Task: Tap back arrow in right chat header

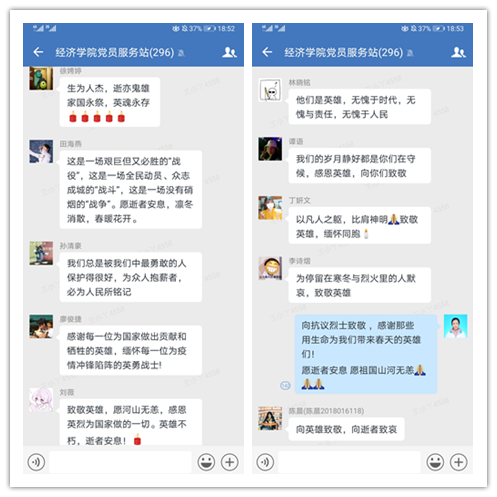Action: [x=267, y=52]
